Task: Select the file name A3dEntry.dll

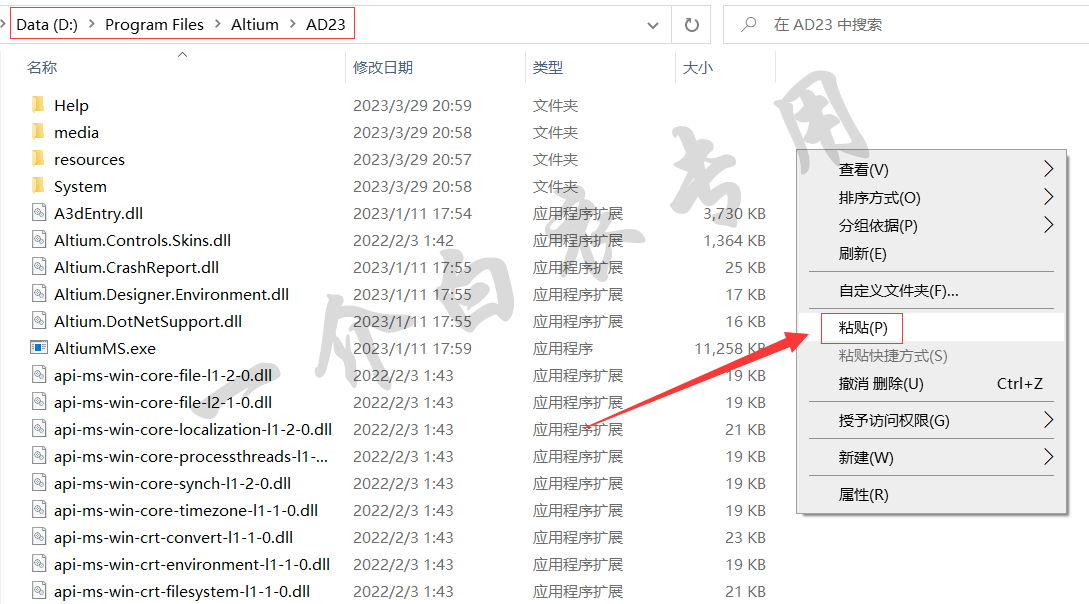Action: coord(99,214)
